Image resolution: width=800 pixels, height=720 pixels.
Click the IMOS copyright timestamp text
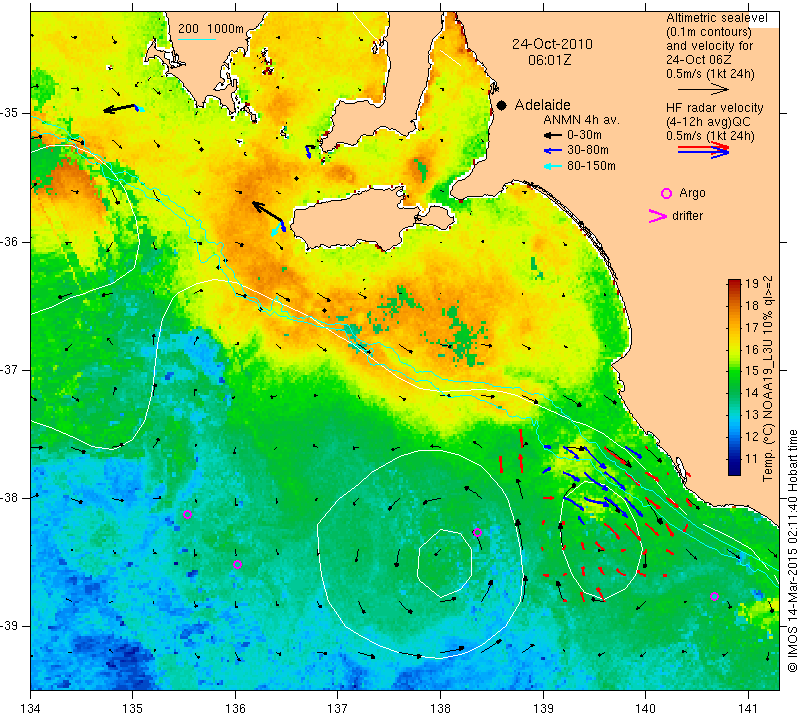tap(792, 550)
